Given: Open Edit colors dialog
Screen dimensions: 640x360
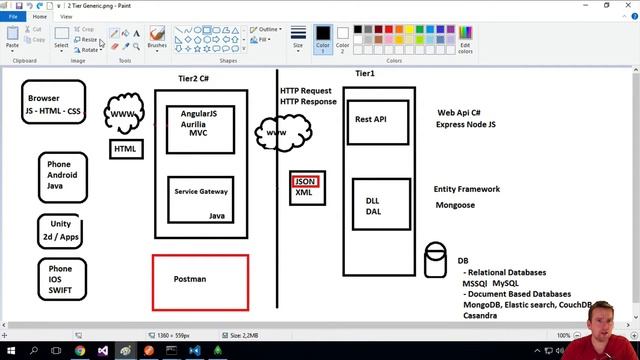Looking at the screenshot, I should pos(465,40).
